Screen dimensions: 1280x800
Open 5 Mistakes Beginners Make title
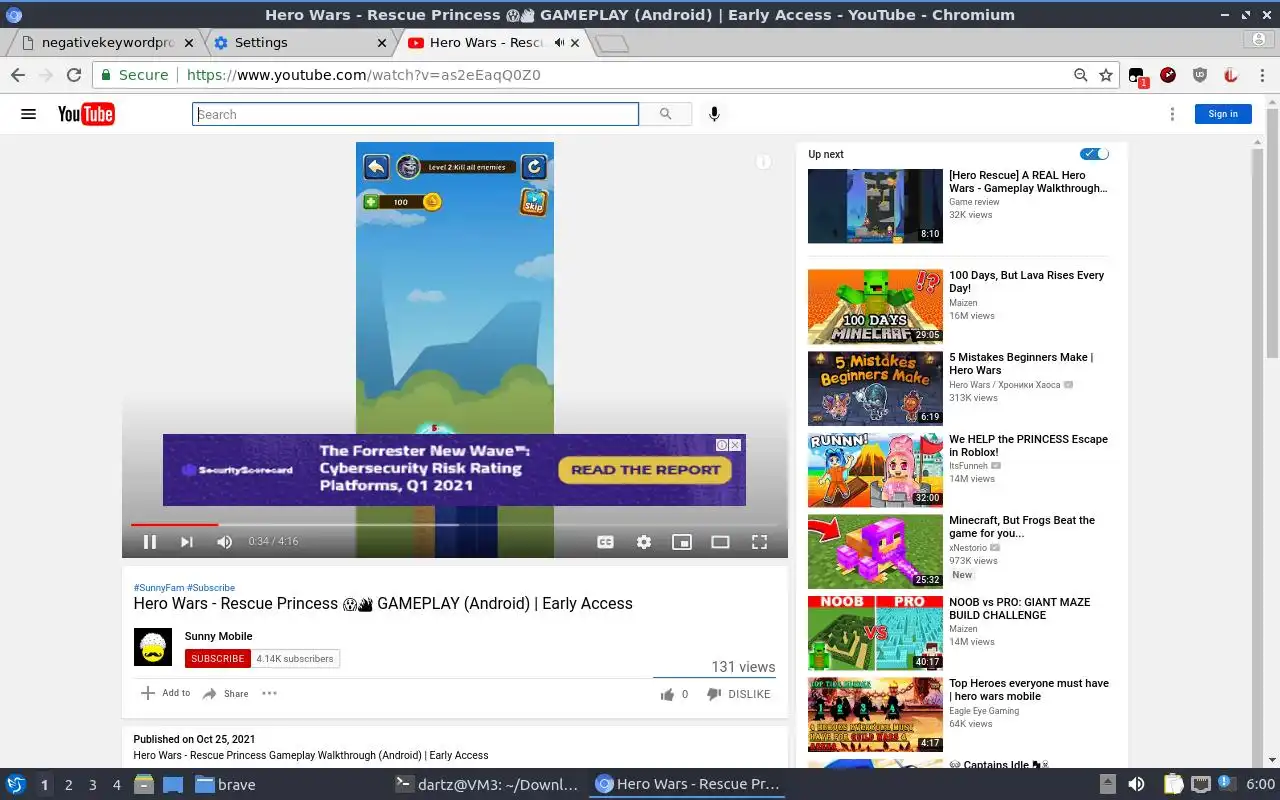pyautogui.click(x=1021, y=363)
